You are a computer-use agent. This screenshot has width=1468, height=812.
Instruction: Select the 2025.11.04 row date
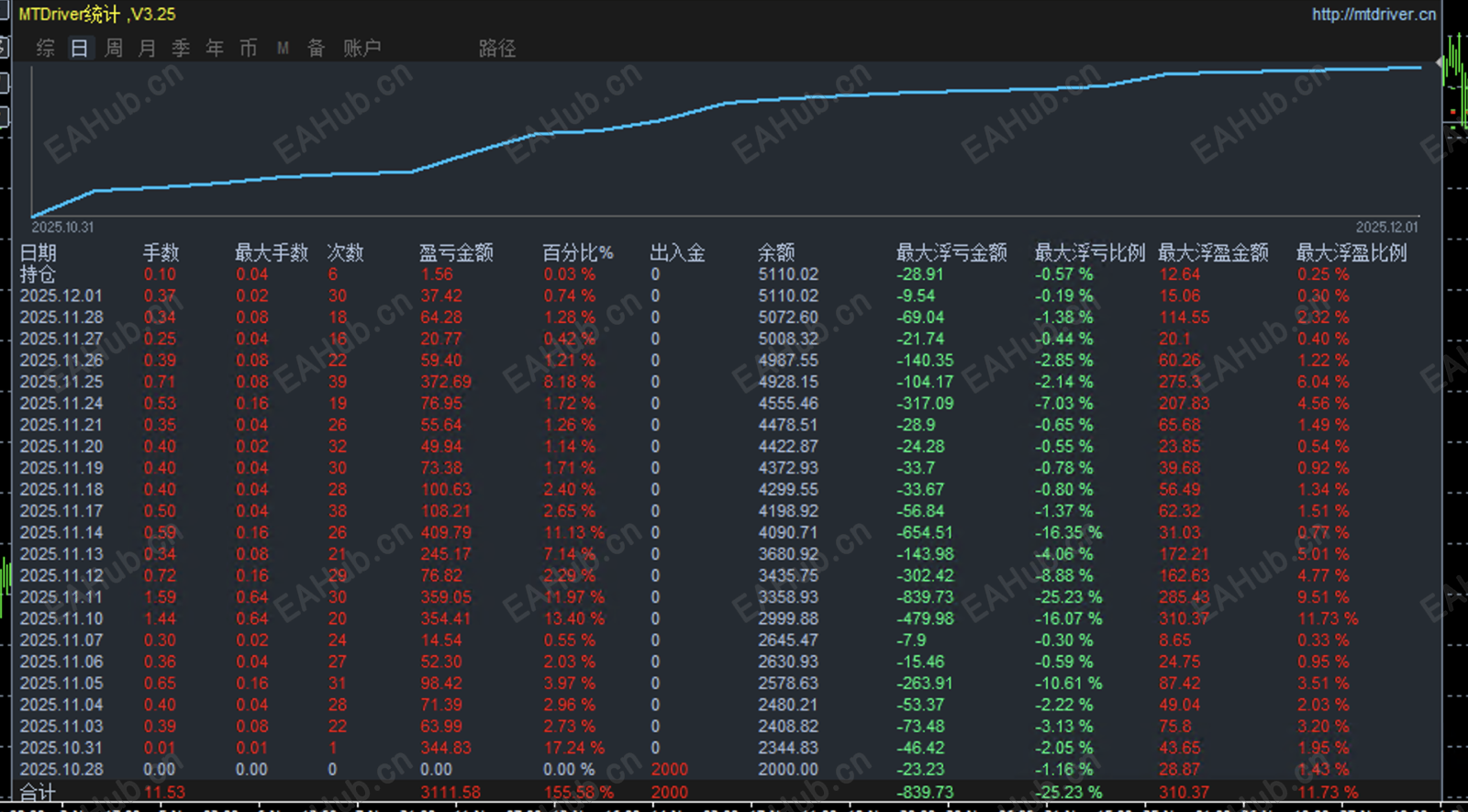(x=61, y=706)
